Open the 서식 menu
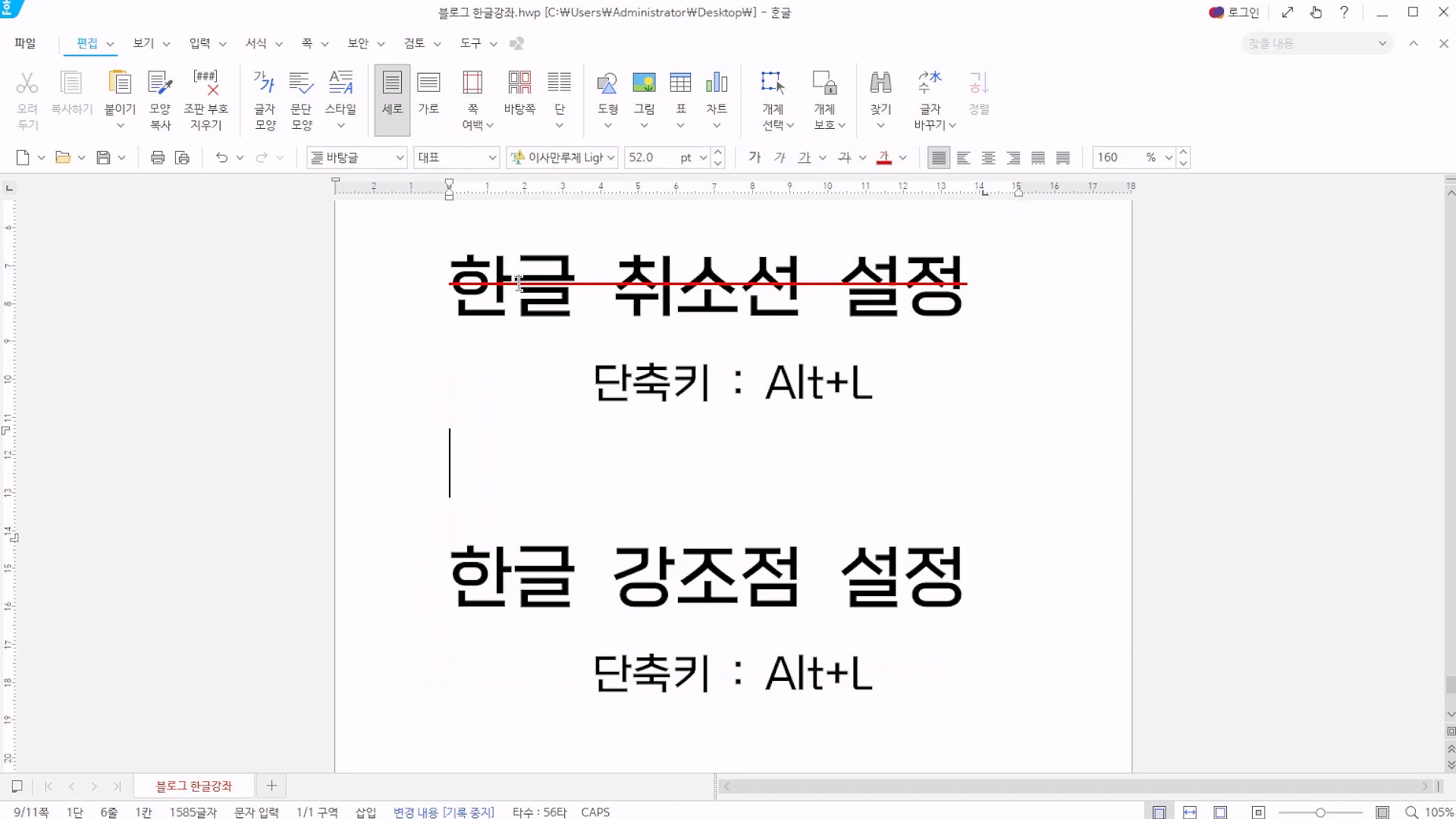Screen dimensions: 1456x819 click(256, 43)
